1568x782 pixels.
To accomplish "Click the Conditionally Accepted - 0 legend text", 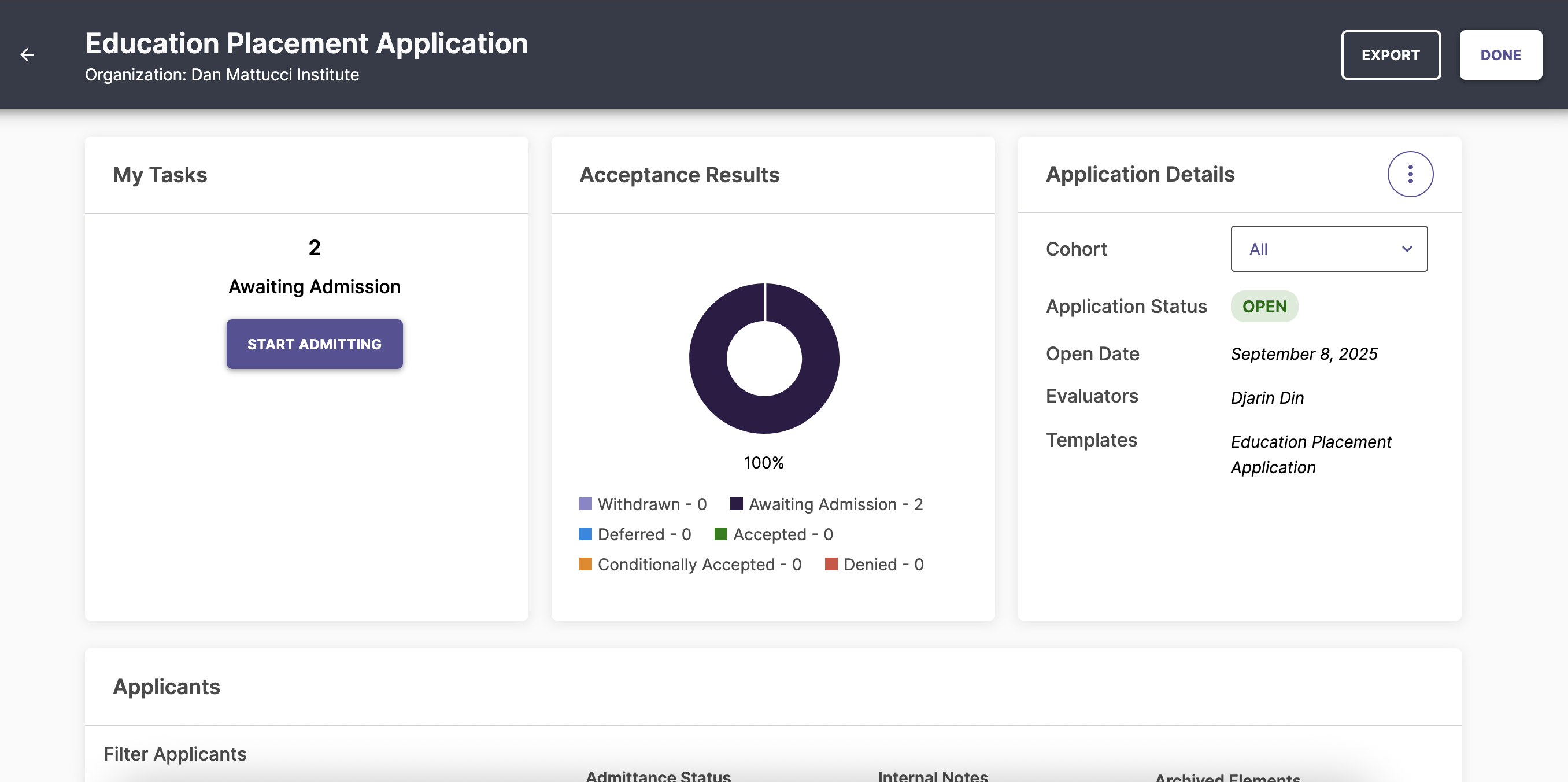I will point(700,564).
